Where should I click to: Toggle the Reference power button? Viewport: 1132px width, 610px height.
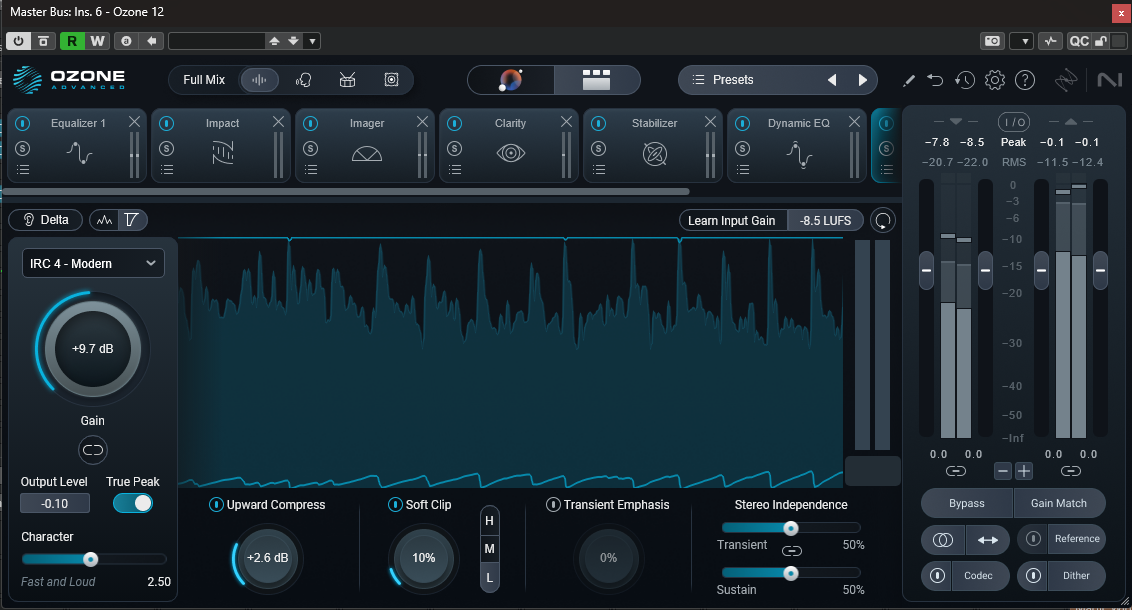click(x=1033, y=539)
